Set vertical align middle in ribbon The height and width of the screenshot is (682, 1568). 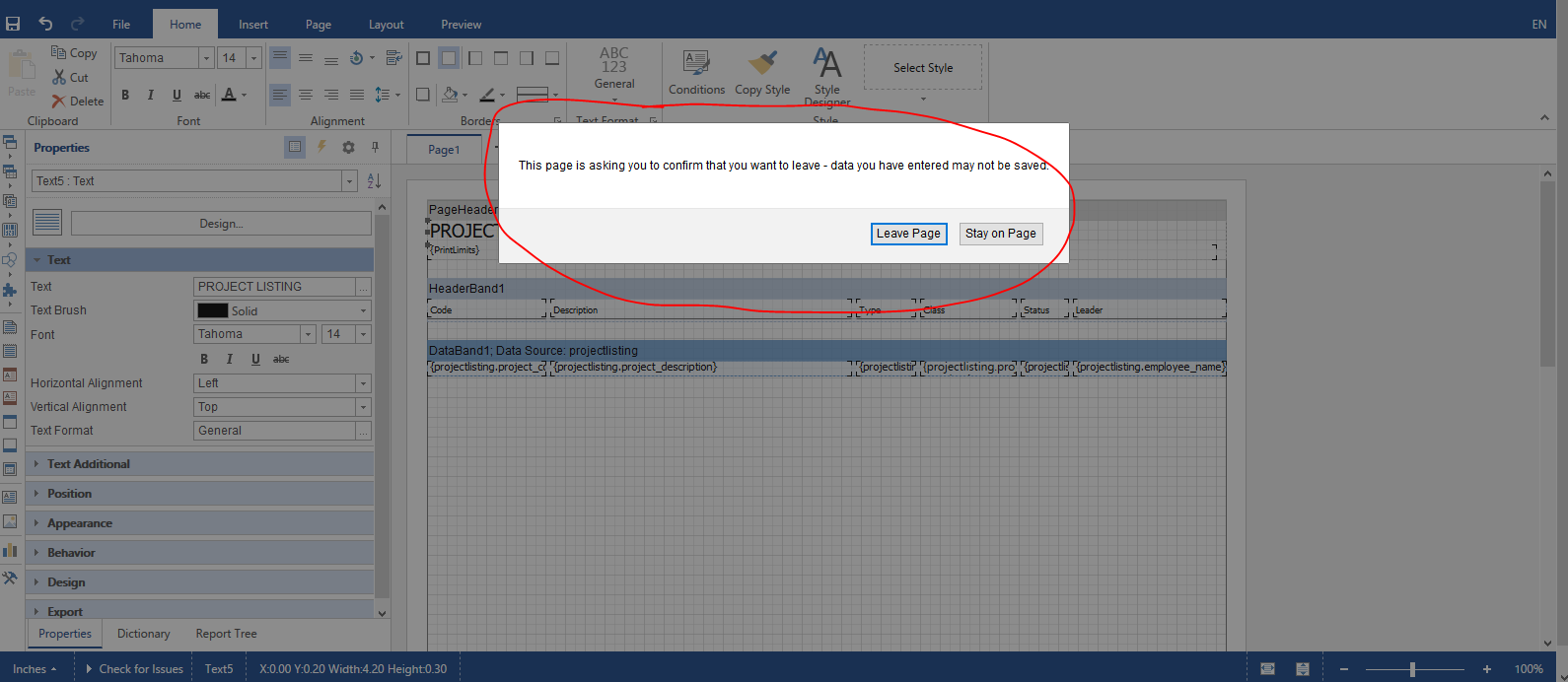[306, 57]
